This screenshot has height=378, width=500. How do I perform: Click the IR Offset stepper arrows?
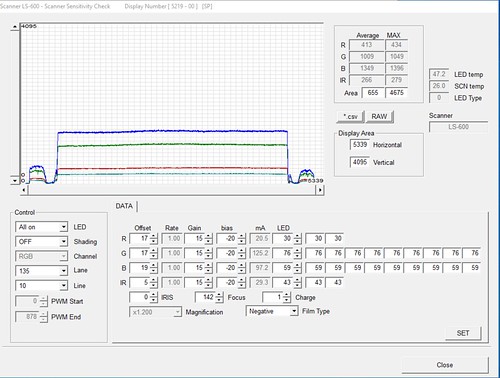pos(153,283)
